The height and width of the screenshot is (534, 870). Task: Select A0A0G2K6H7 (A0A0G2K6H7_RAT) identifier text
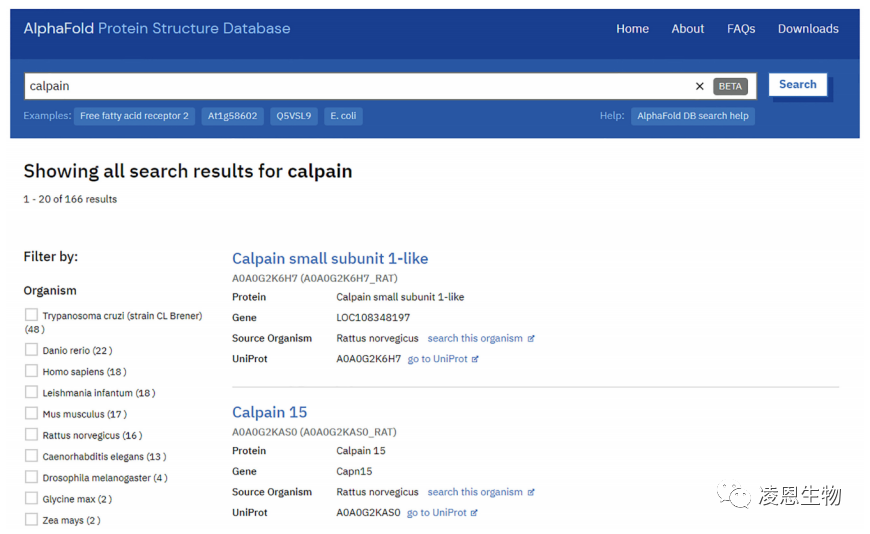pos(315,278)
